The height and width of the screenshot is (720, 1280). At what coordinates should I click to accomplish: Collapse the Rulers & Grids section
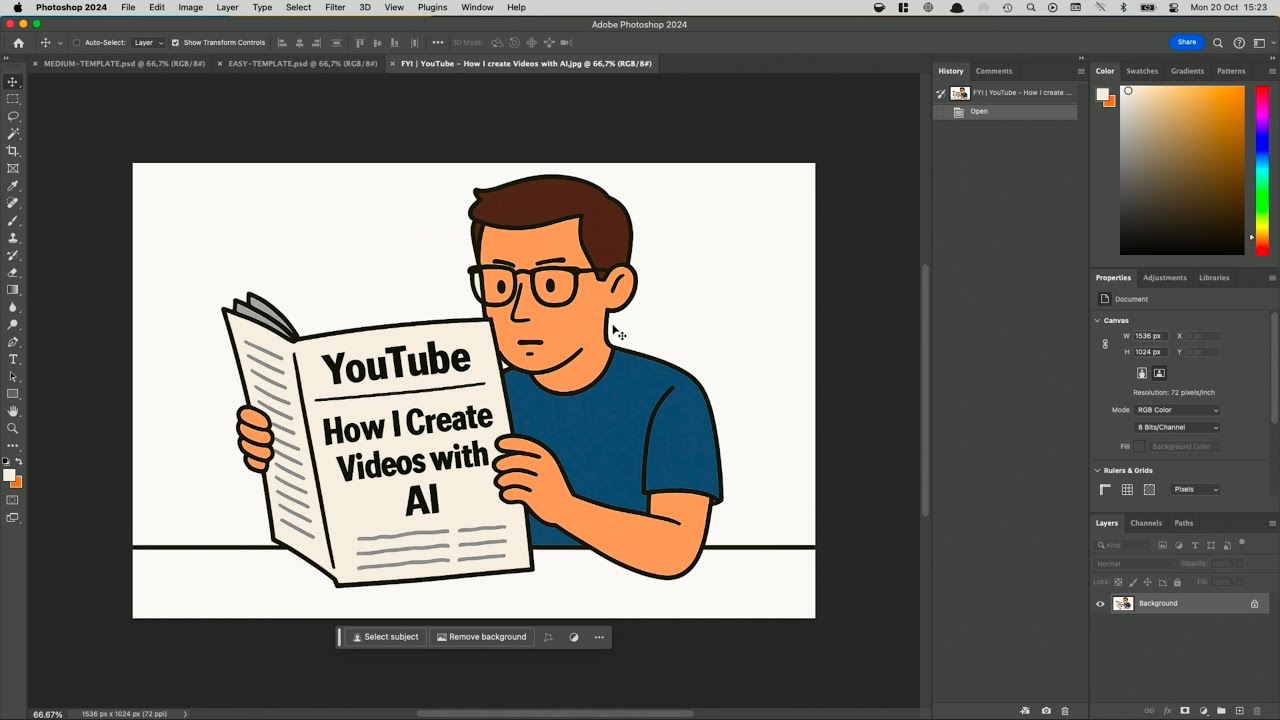point(1097,471)
